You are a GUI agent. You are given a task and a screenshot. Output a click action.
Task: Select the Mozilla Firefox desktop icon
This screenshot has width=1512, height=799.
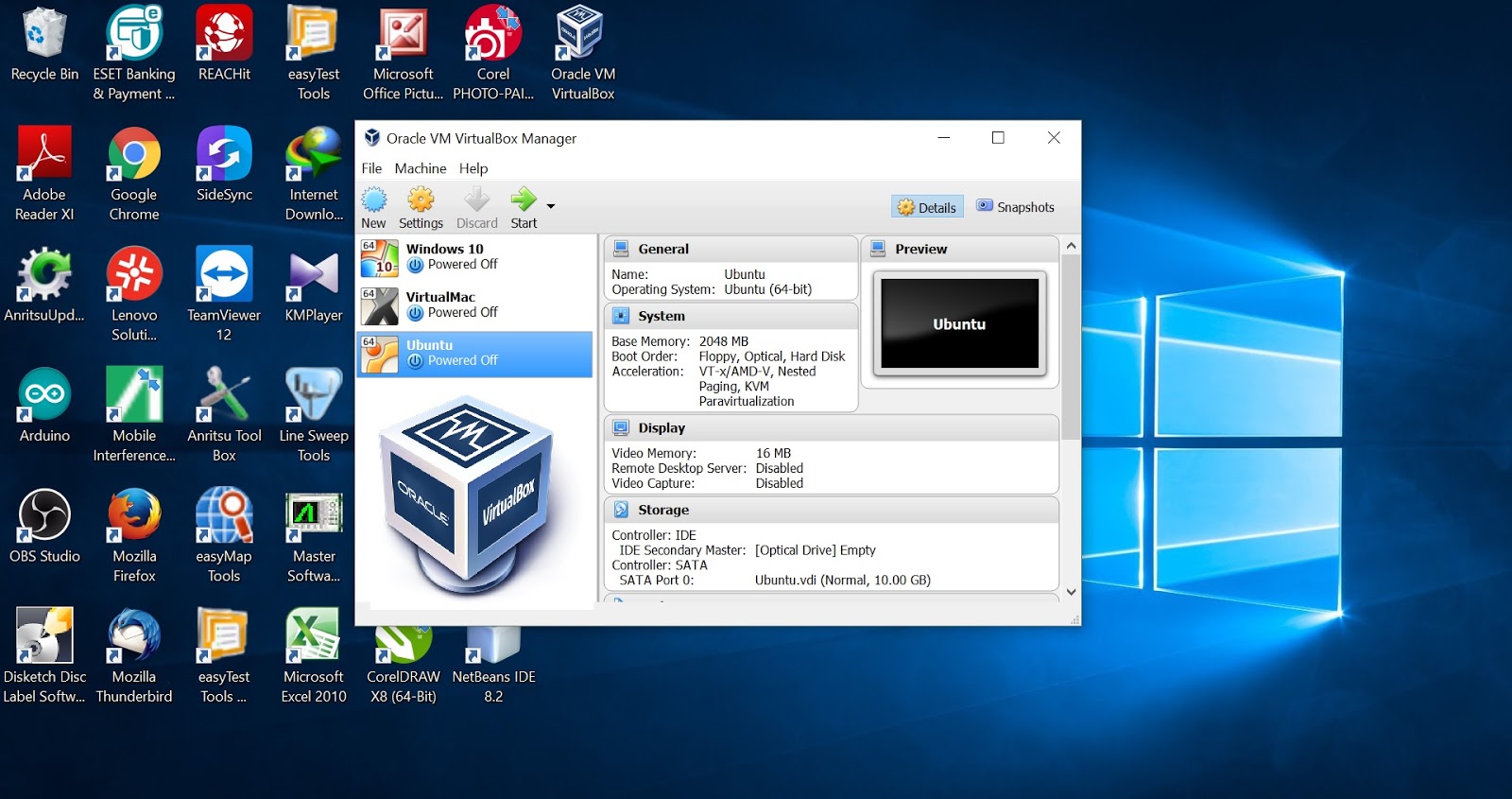[x=134, y=535]
